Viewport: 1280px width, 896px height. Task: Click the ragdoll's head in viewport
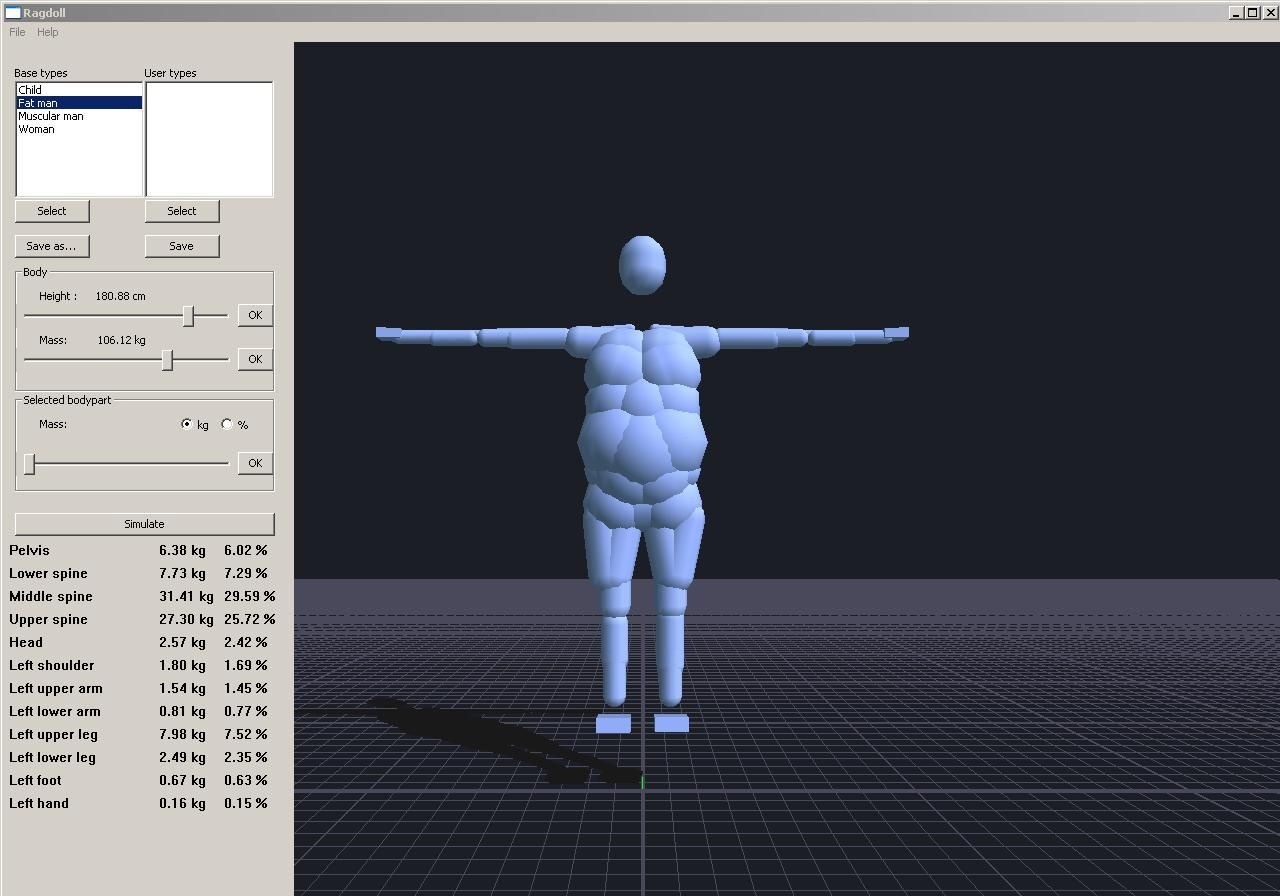[642, 265]
